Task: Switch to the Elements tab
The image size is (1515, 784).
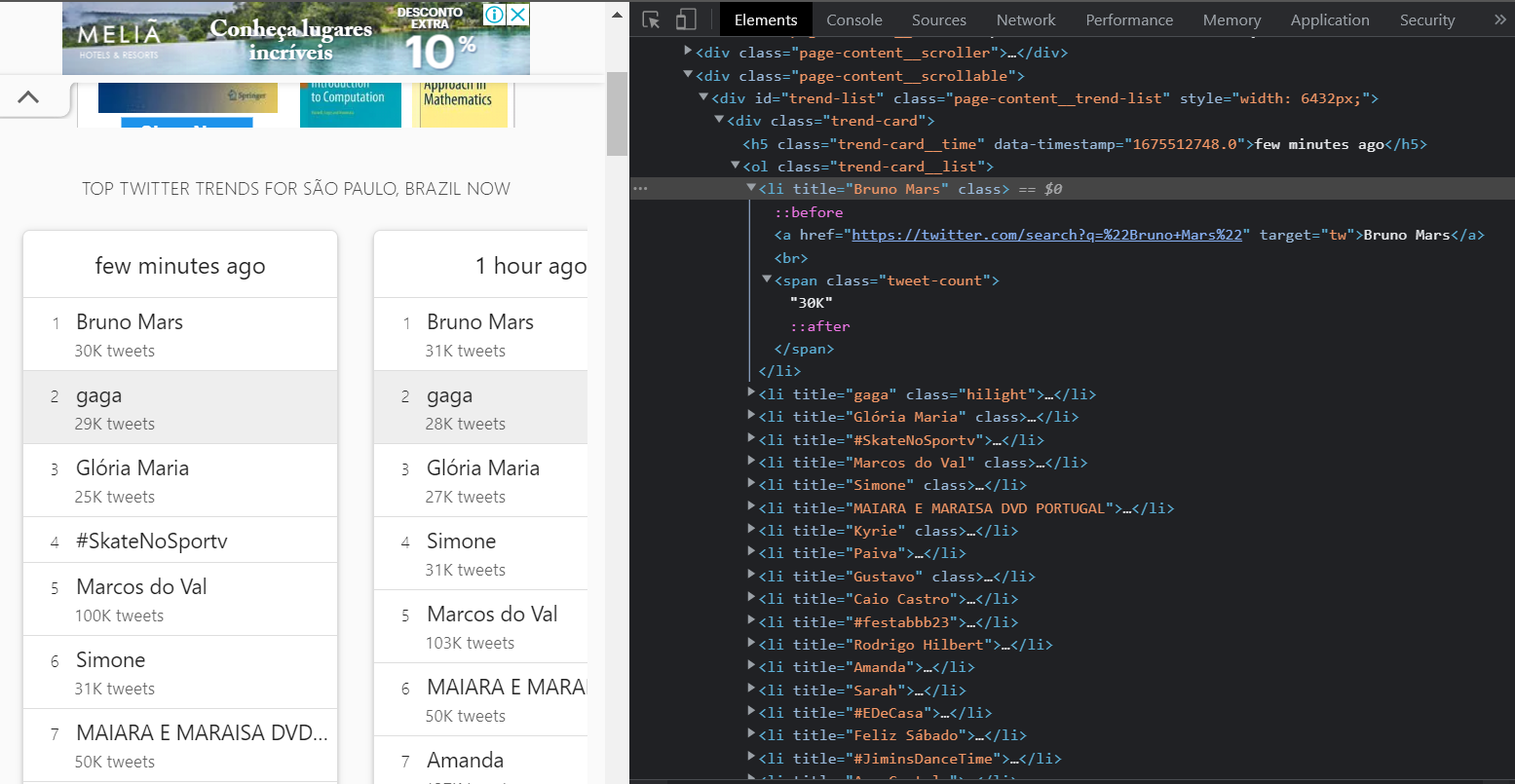Action: coord(766,19)
